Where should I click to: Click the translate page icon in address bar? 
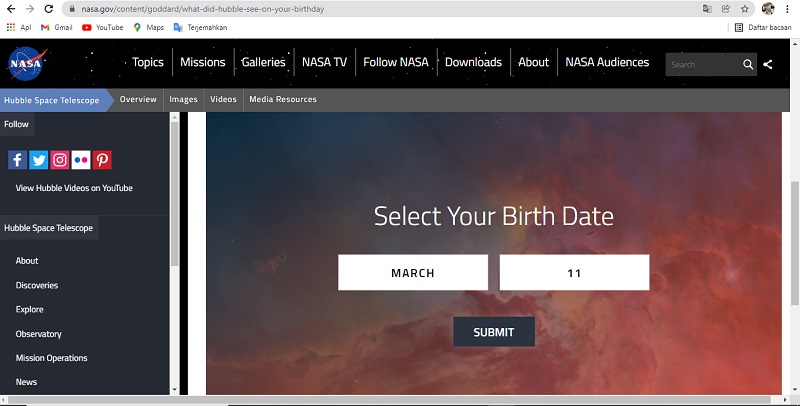707,9
